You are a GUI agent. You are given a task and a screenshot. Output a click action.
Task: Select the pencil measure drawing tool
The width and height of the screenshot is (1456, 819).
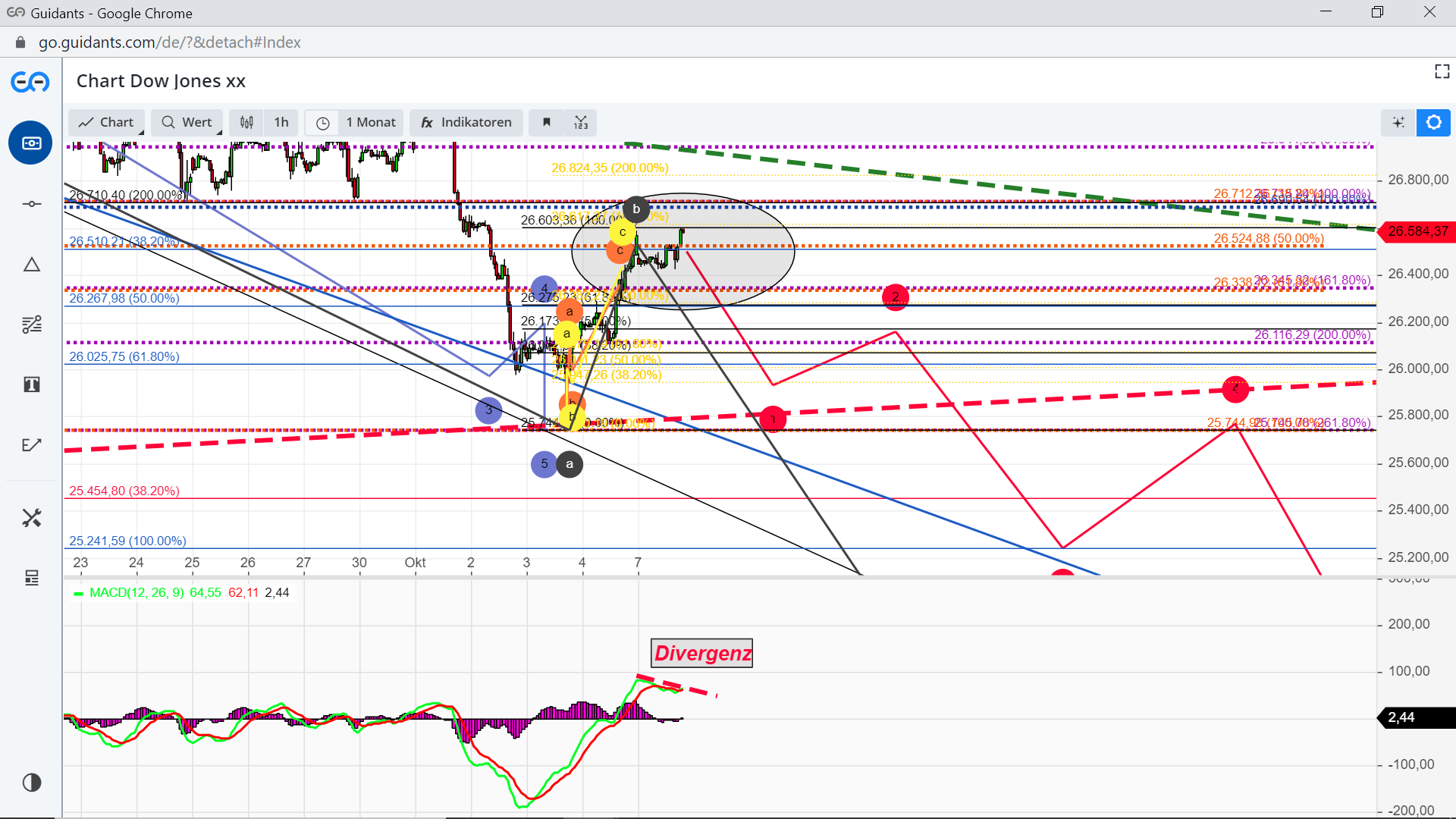pyautogui.click(x=31, y=444)
